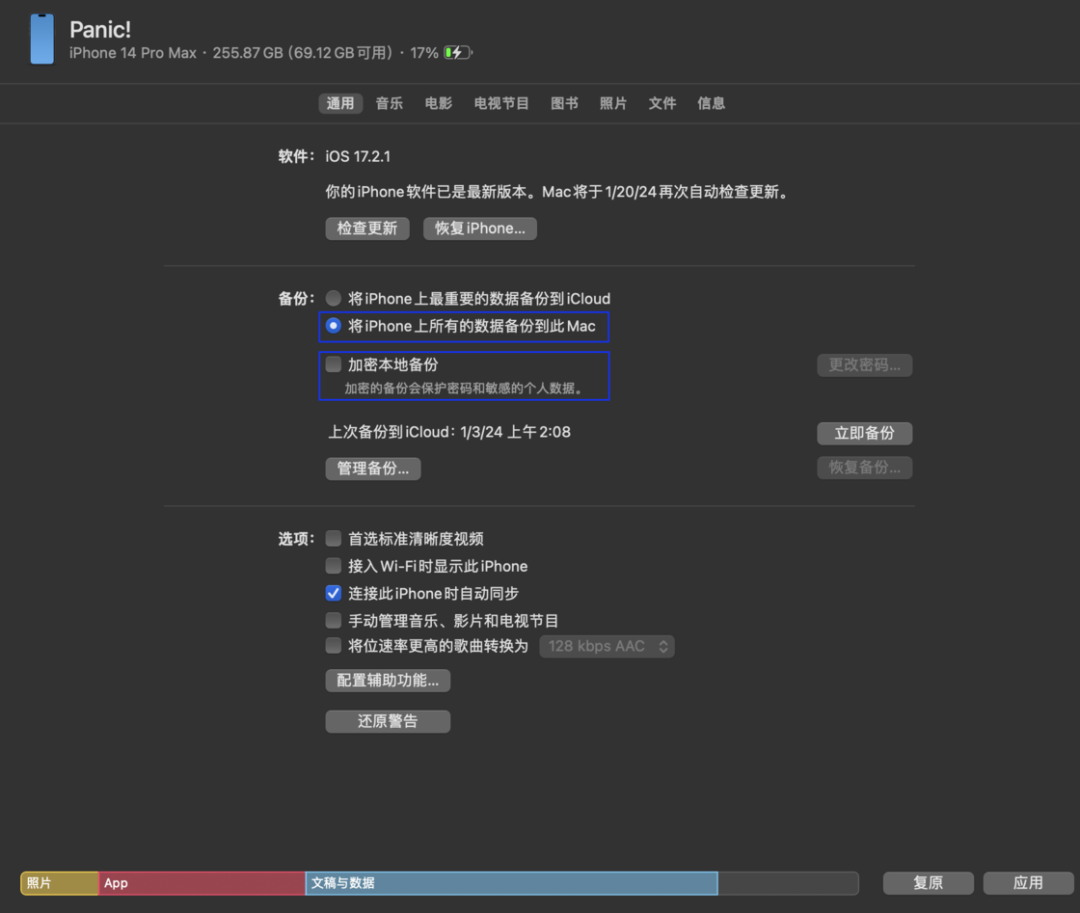
Task: Click the yellow 照片 storage segment
Action: point(60,883)
